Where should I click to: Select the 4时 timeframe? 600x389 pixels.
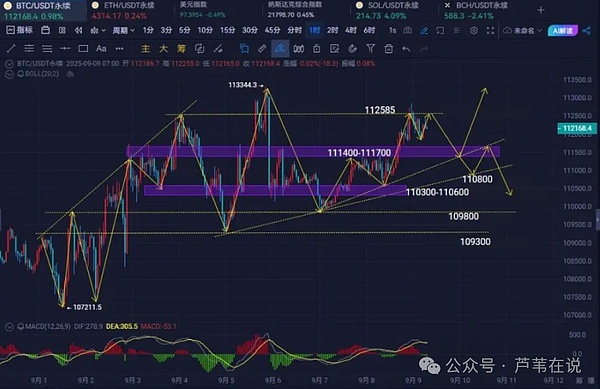[x=351, y=30]
